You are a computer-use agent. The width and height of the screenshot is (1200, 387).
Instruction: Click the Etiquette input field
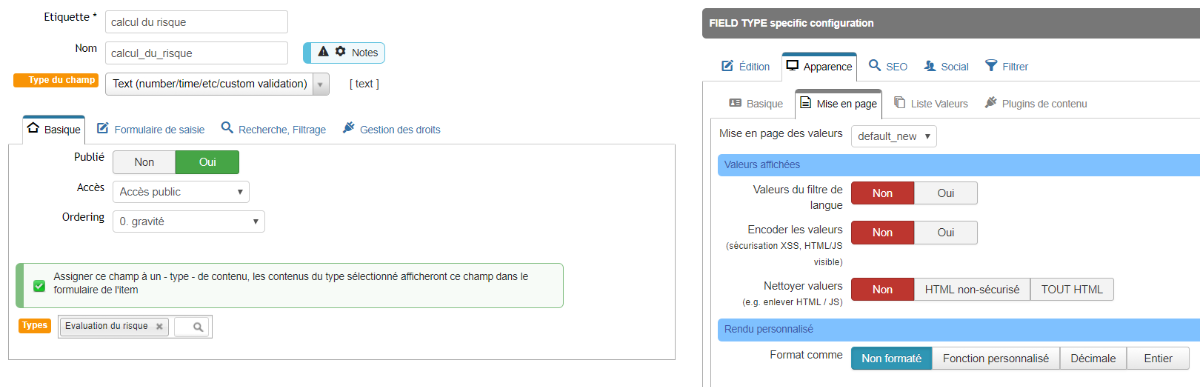tap(196, 22)
